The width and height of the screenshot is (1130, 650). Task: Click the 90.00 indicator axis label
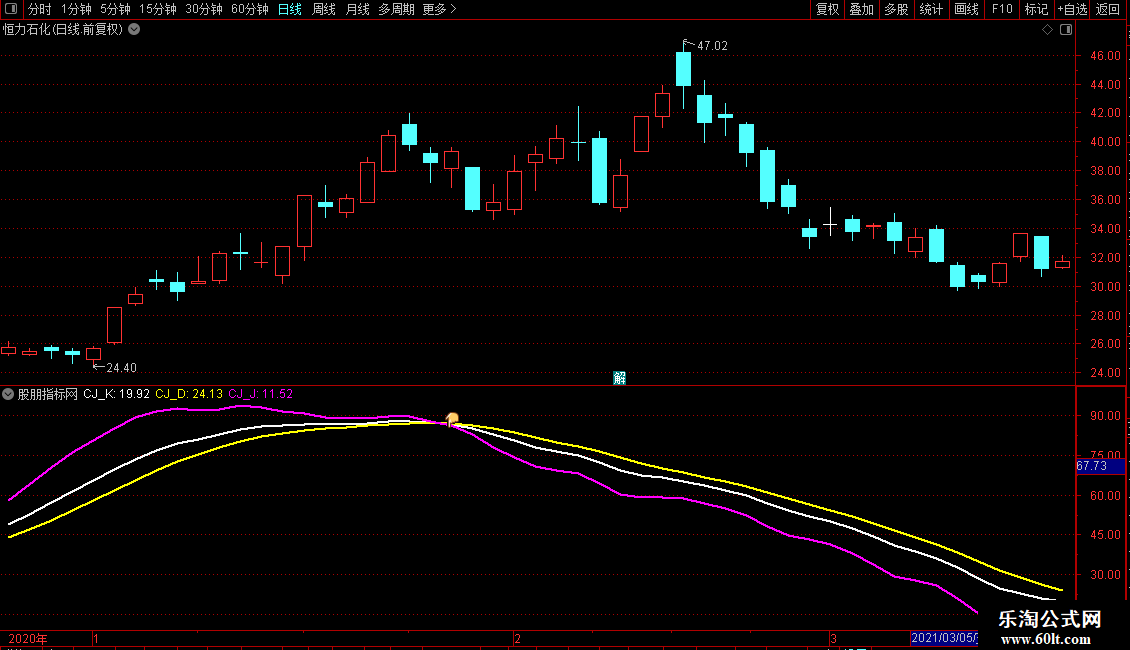click(x=1105, y=416)
